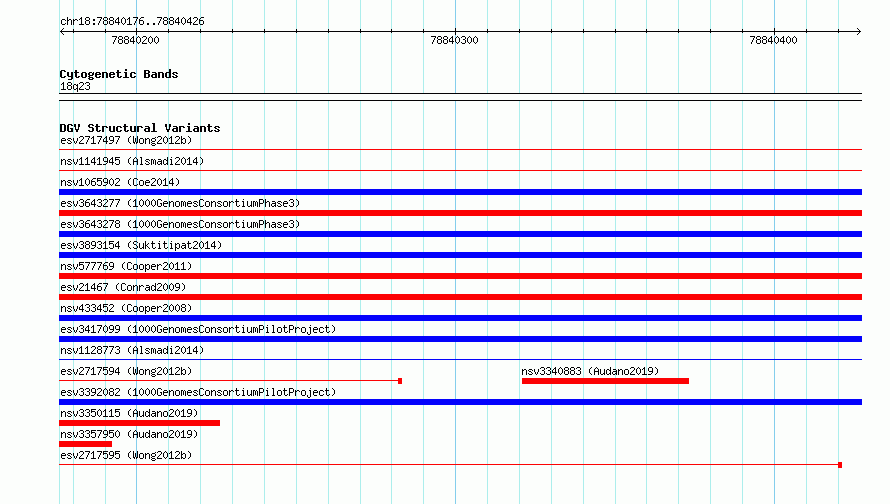Click nsv1128773 (Alsmadi2014) label
The height and width of the screenshot is (504, 890).
click(x=132, y=350)
